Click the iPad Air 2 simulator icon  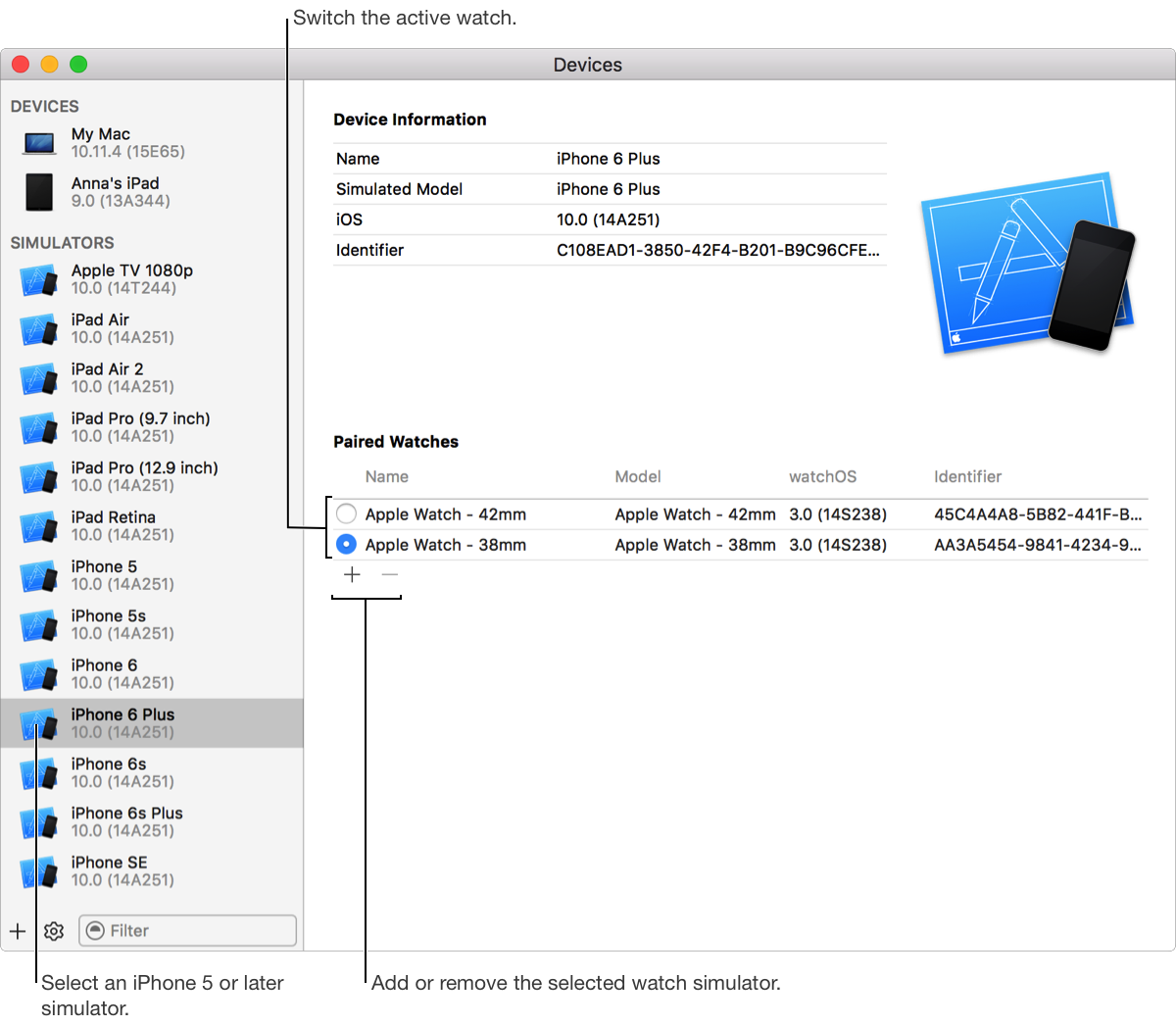coord(39,378)
